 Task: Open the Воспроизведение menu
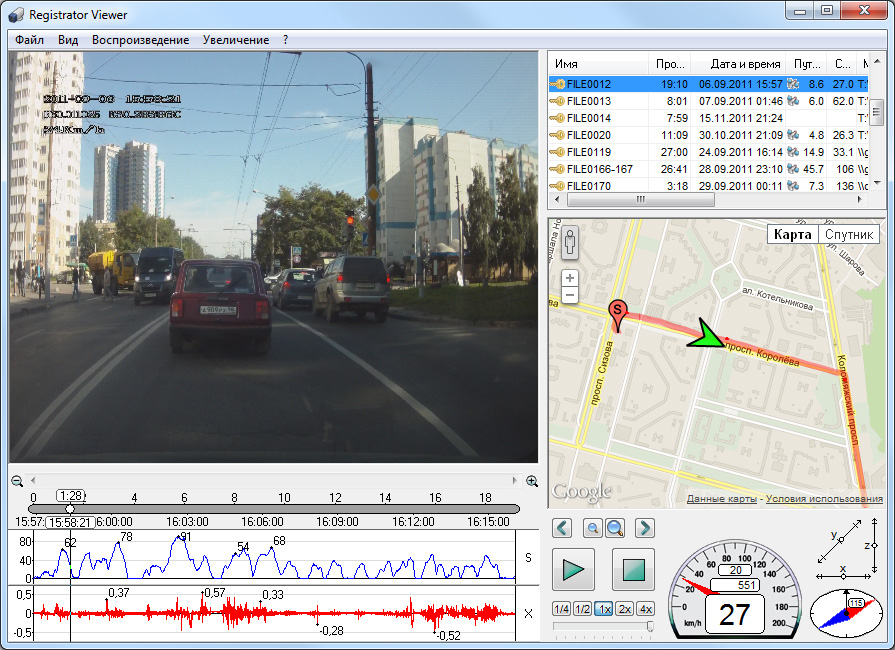point(140,40)
